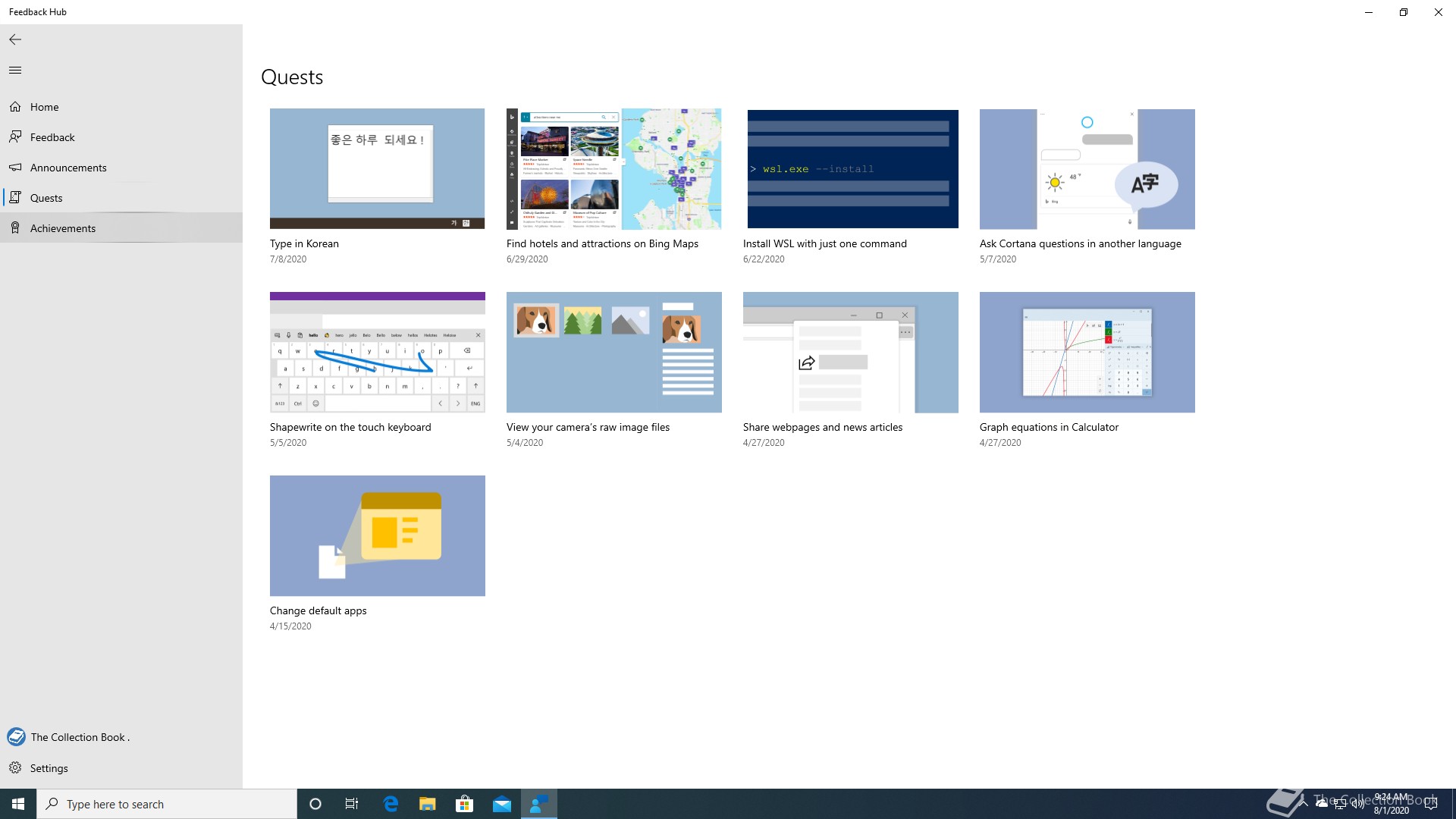The image size is (1456, 819).
Task: Click the volume speaker tray icon
Action: [x=1358, y=804]
